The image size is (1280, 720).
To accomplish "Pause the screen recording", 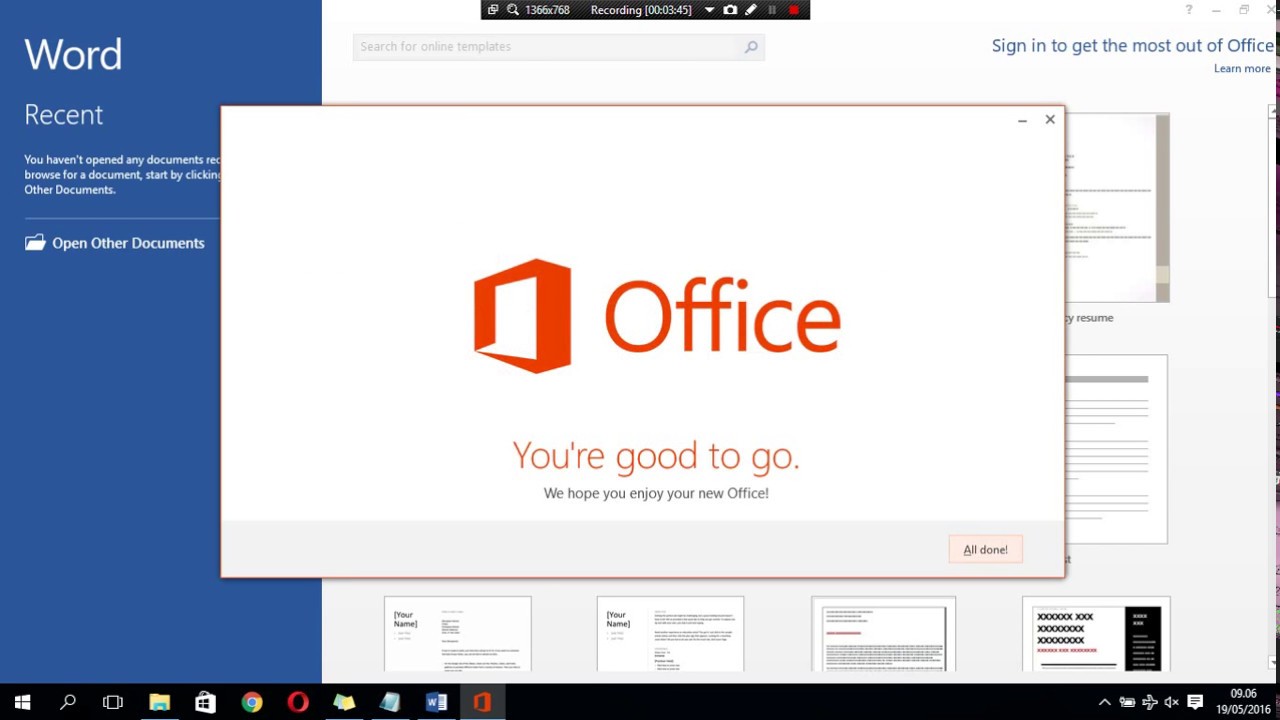I will tap(772, 10).
